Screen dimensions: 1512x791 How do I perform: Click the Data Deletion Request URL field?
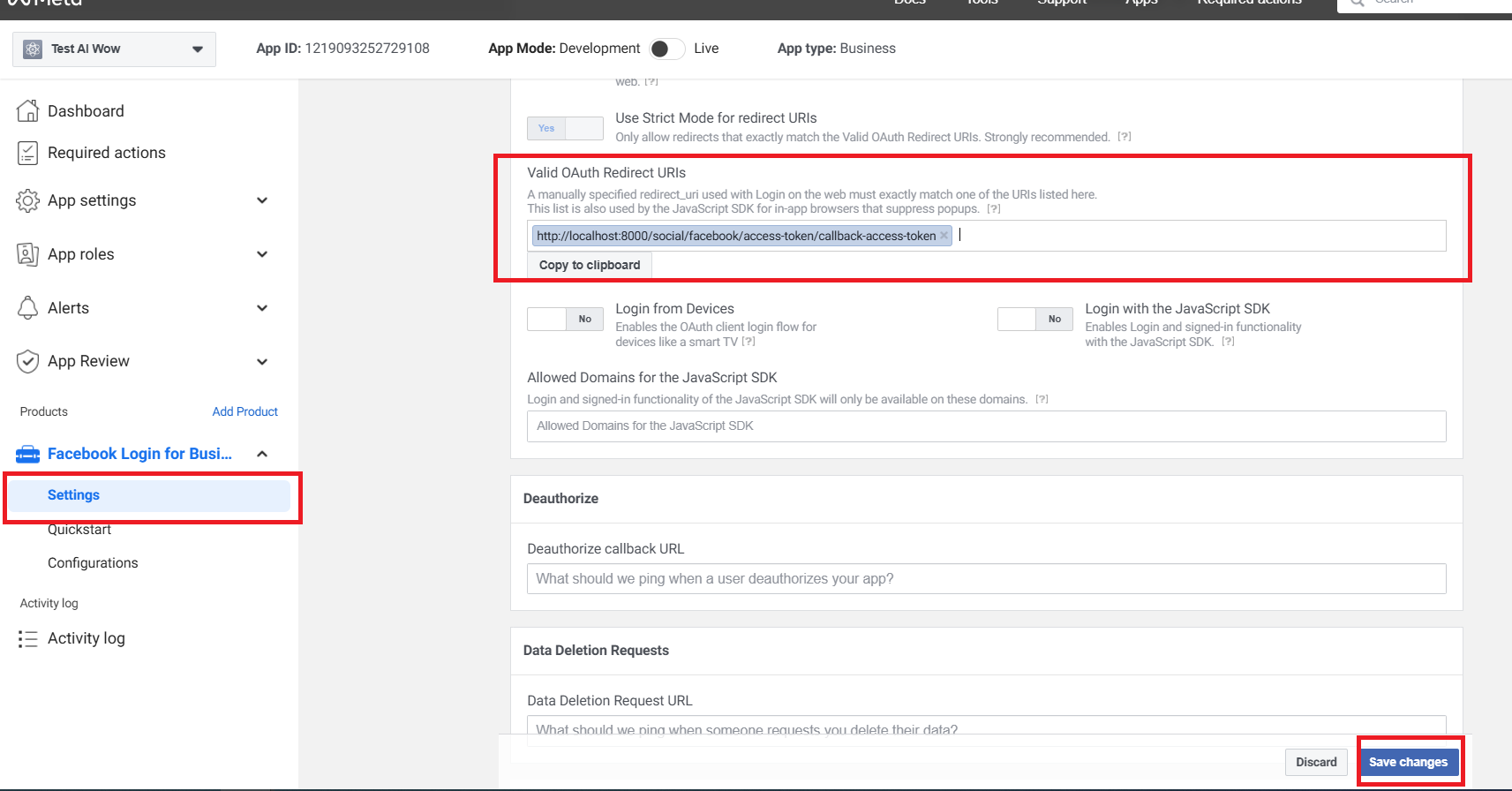987,729
